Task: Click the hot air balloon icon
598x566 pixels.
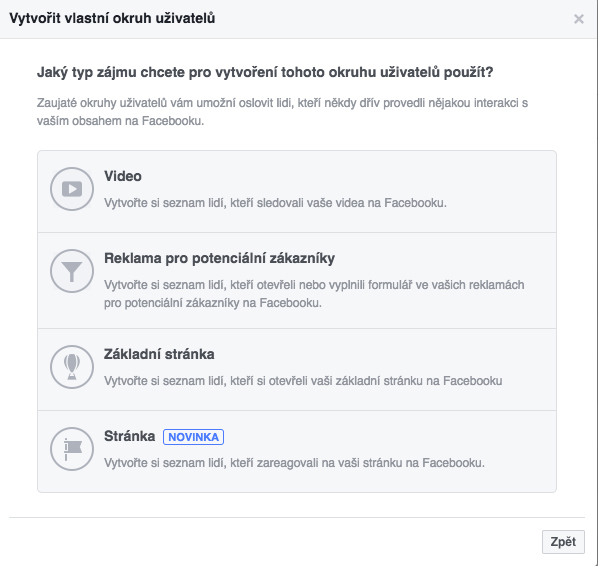Action: click(x=72, y=367)
